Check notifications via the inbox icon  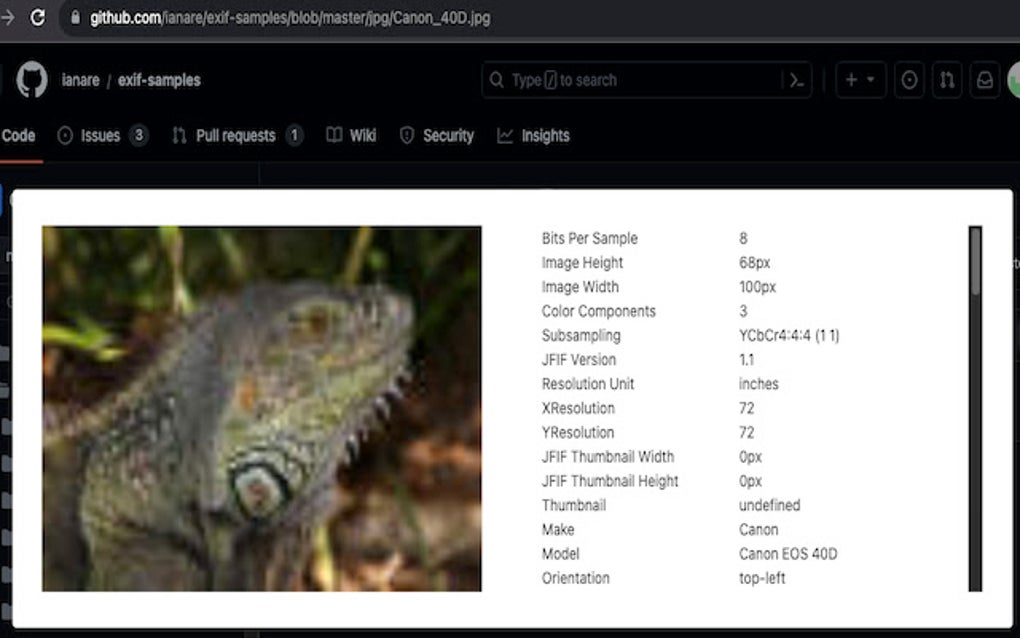[985, 80]
